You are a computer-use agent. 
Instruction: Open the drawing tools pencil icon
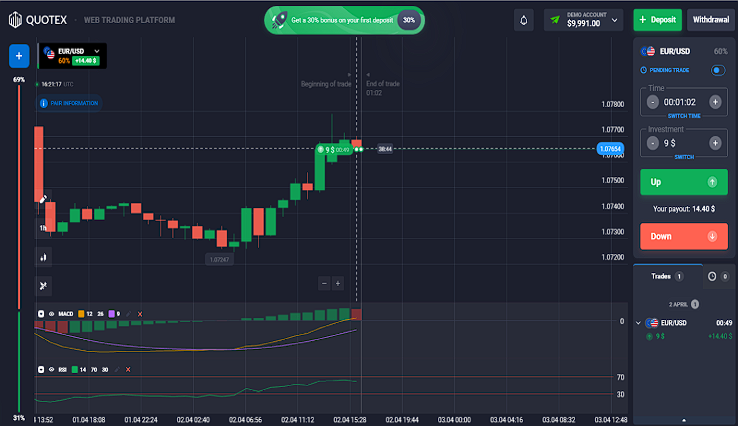(x=44, y=199)
